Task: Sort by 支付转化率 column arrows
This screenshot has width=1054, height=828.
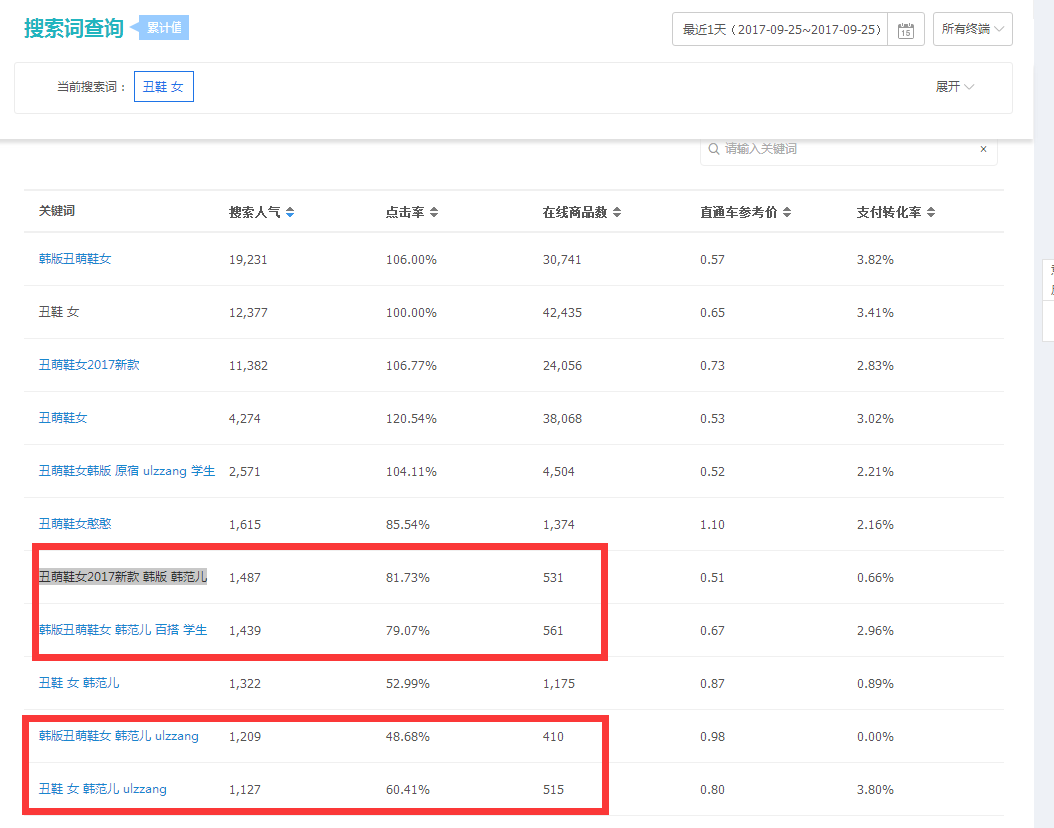Action: click(x=931, y=212)
